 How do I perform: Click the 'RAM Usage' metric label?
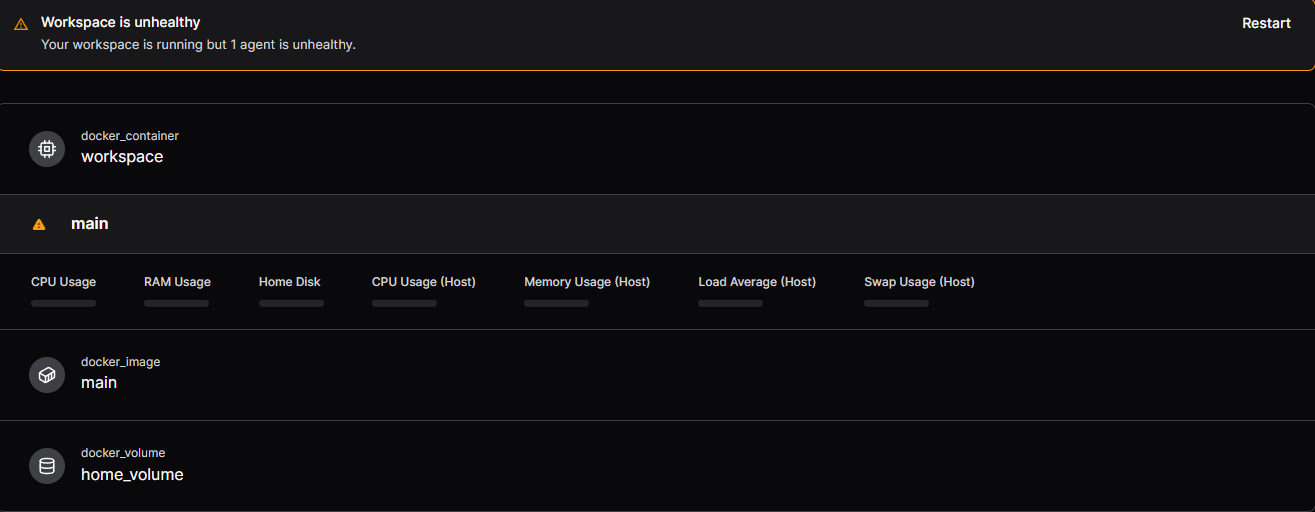tap(177, 282)
